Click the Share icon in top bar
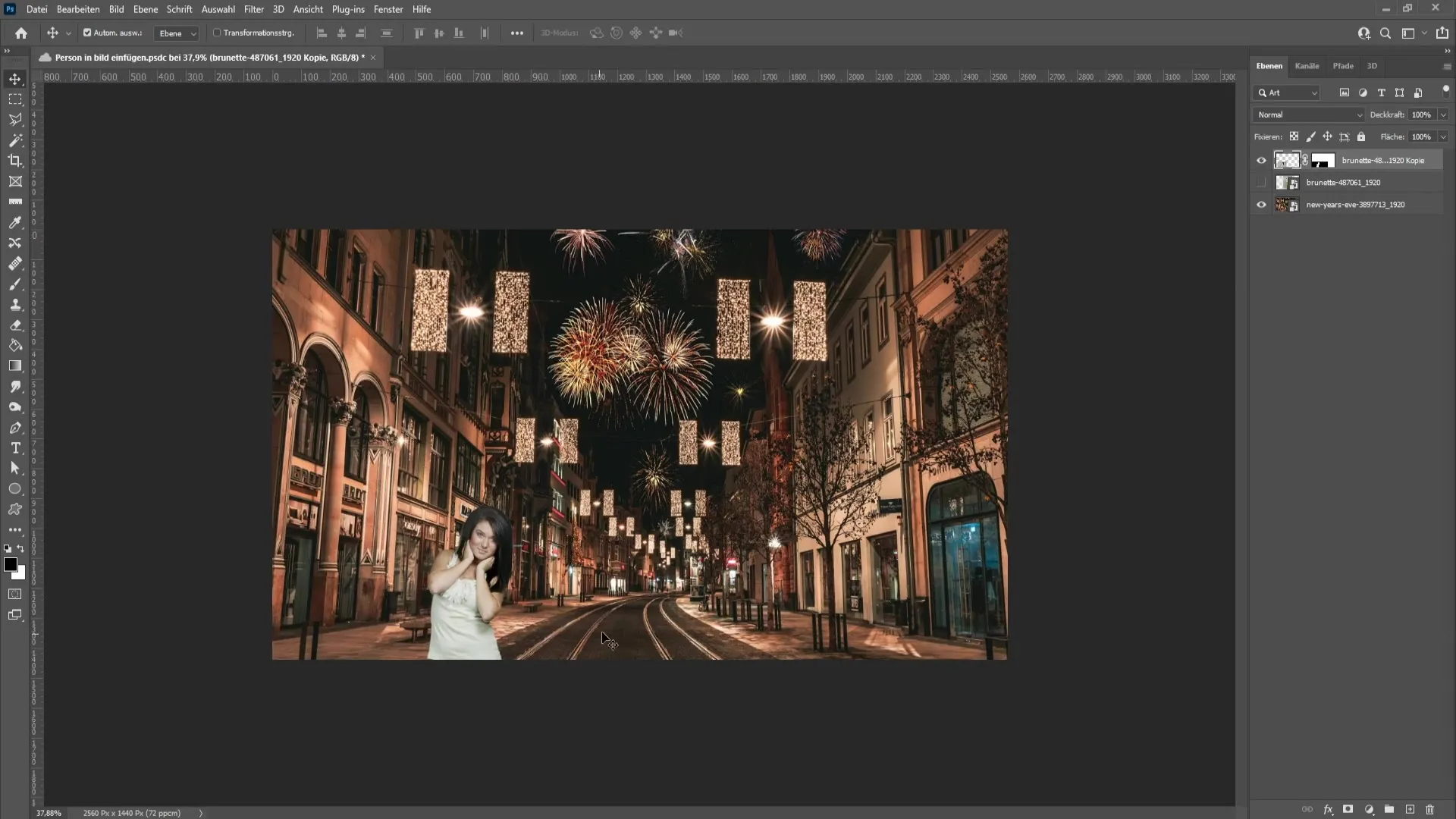 pos(1442,33)
